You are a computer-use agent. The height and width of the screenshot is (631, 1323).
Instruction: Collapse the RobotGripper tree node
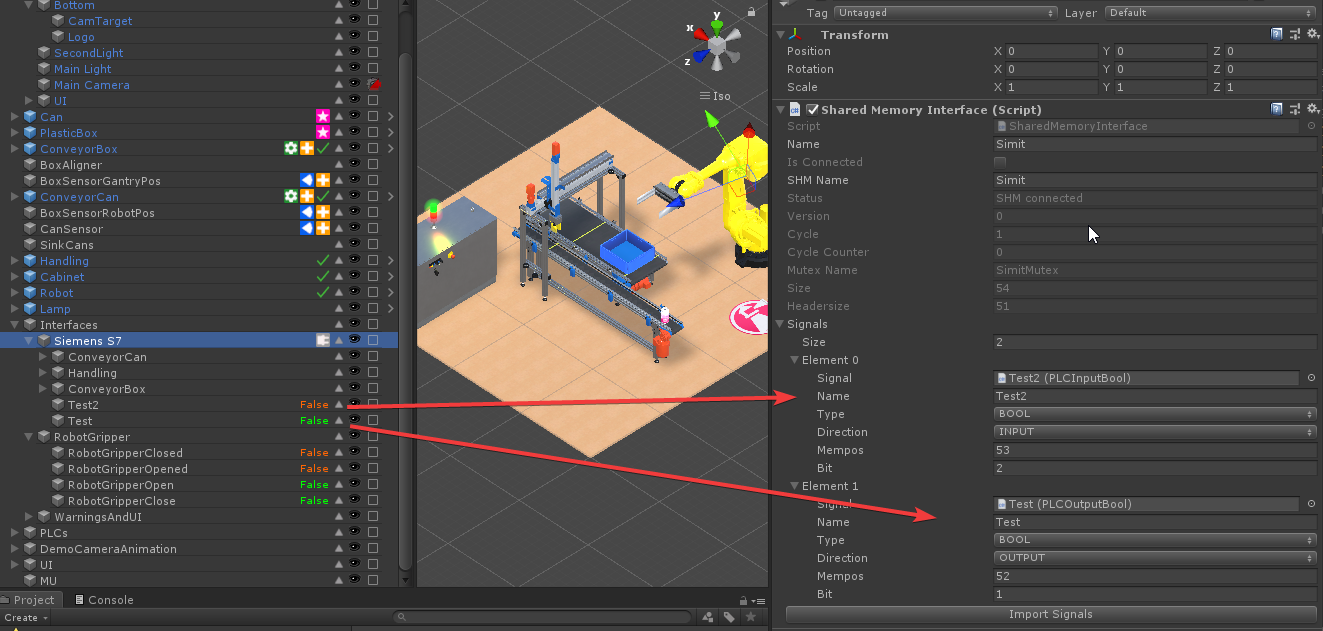(x=29, y=437)
